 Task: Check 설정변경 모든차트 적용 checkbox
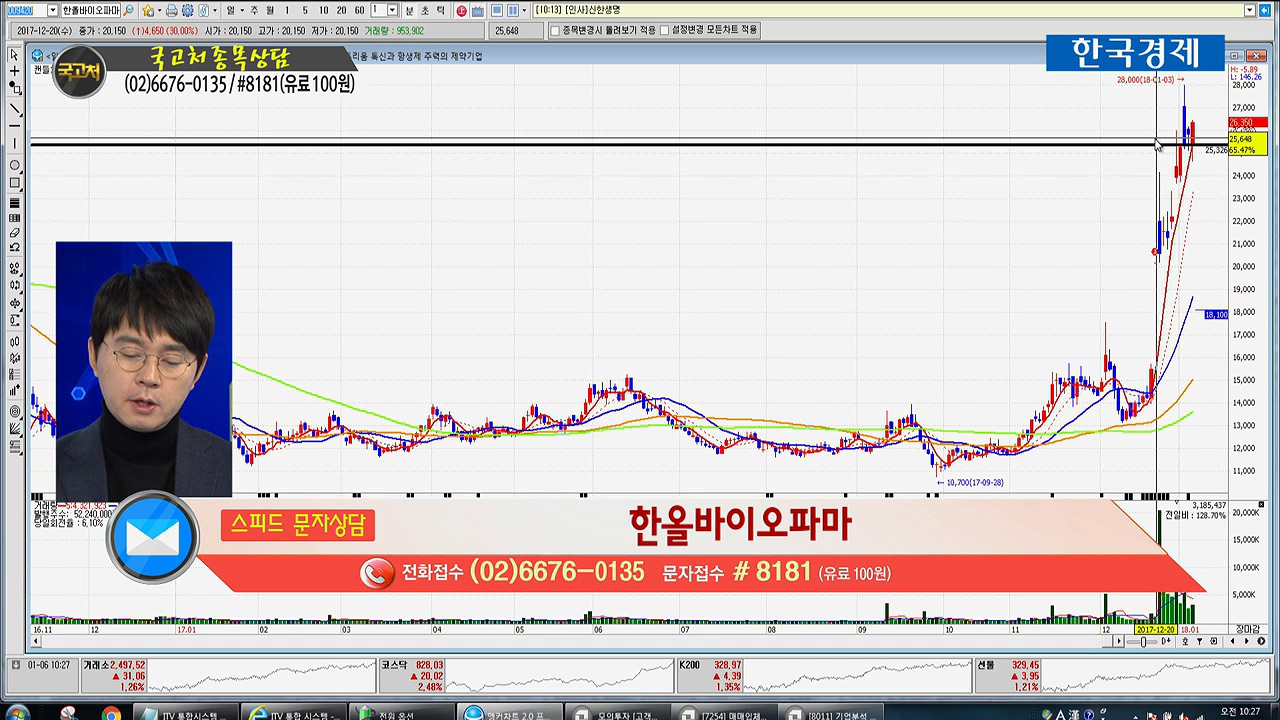click(665, 31)
